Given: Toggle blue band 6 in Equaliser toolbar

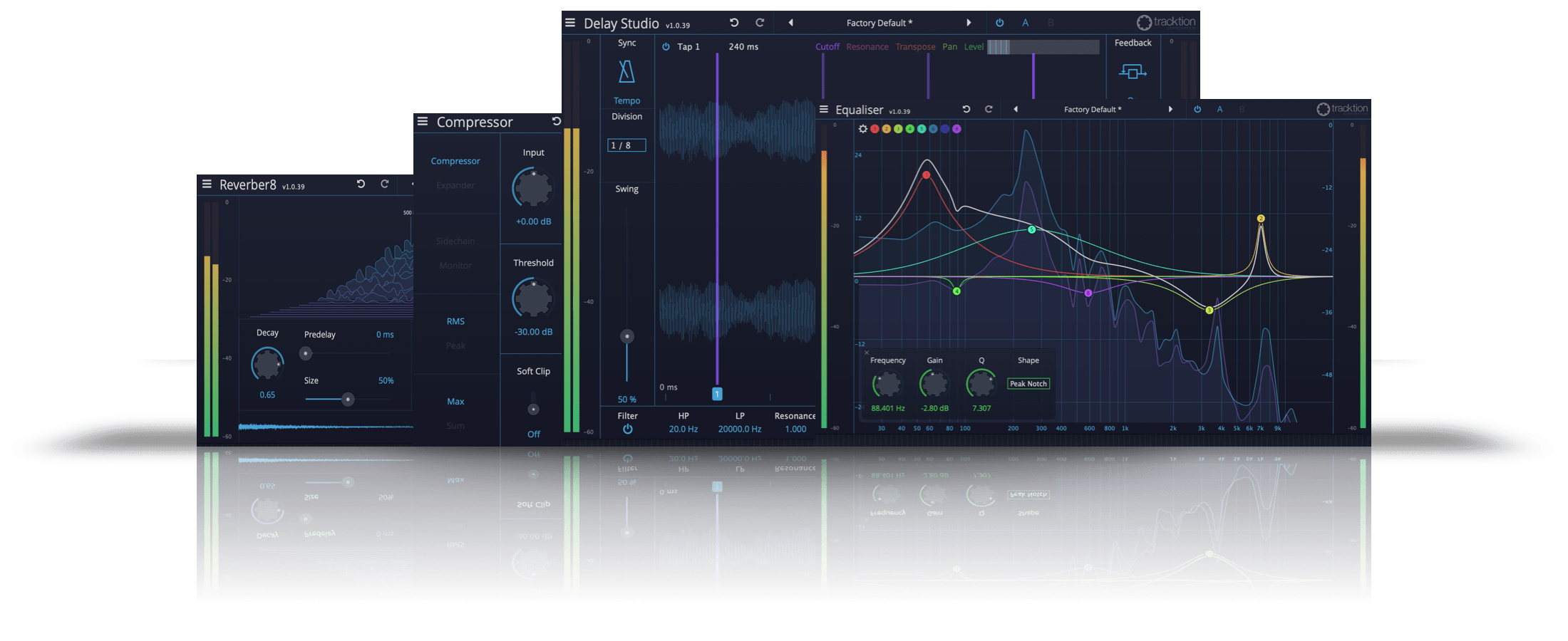Looking at the screenshot, I should pos(933,129).
